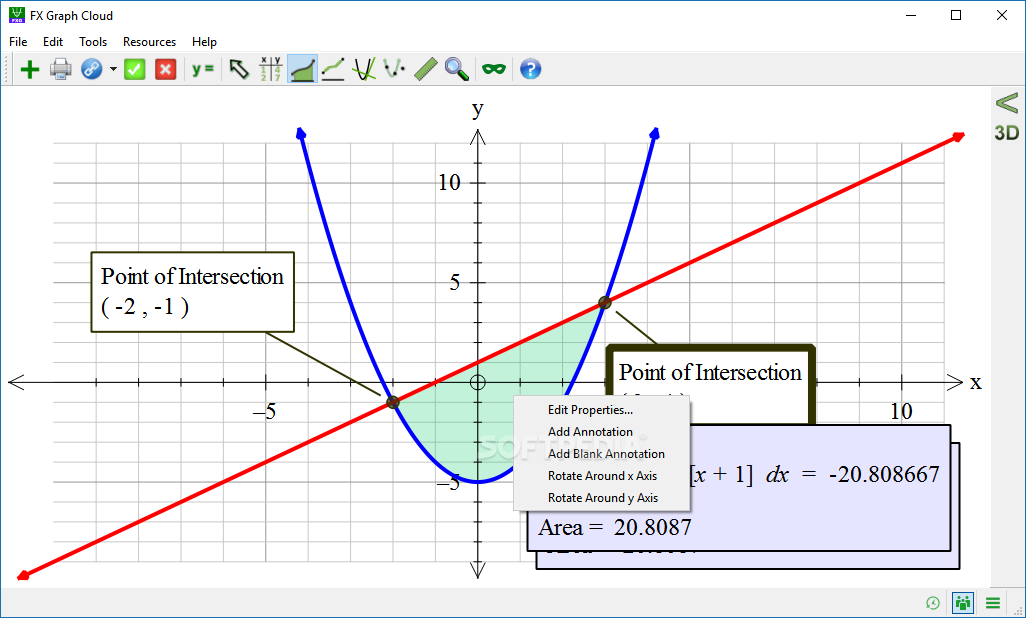Image resolution: width=1026 pixels, height=618 pixels.
Task: Select the magnifying glass zoom tool
Action: pos(457,69)
